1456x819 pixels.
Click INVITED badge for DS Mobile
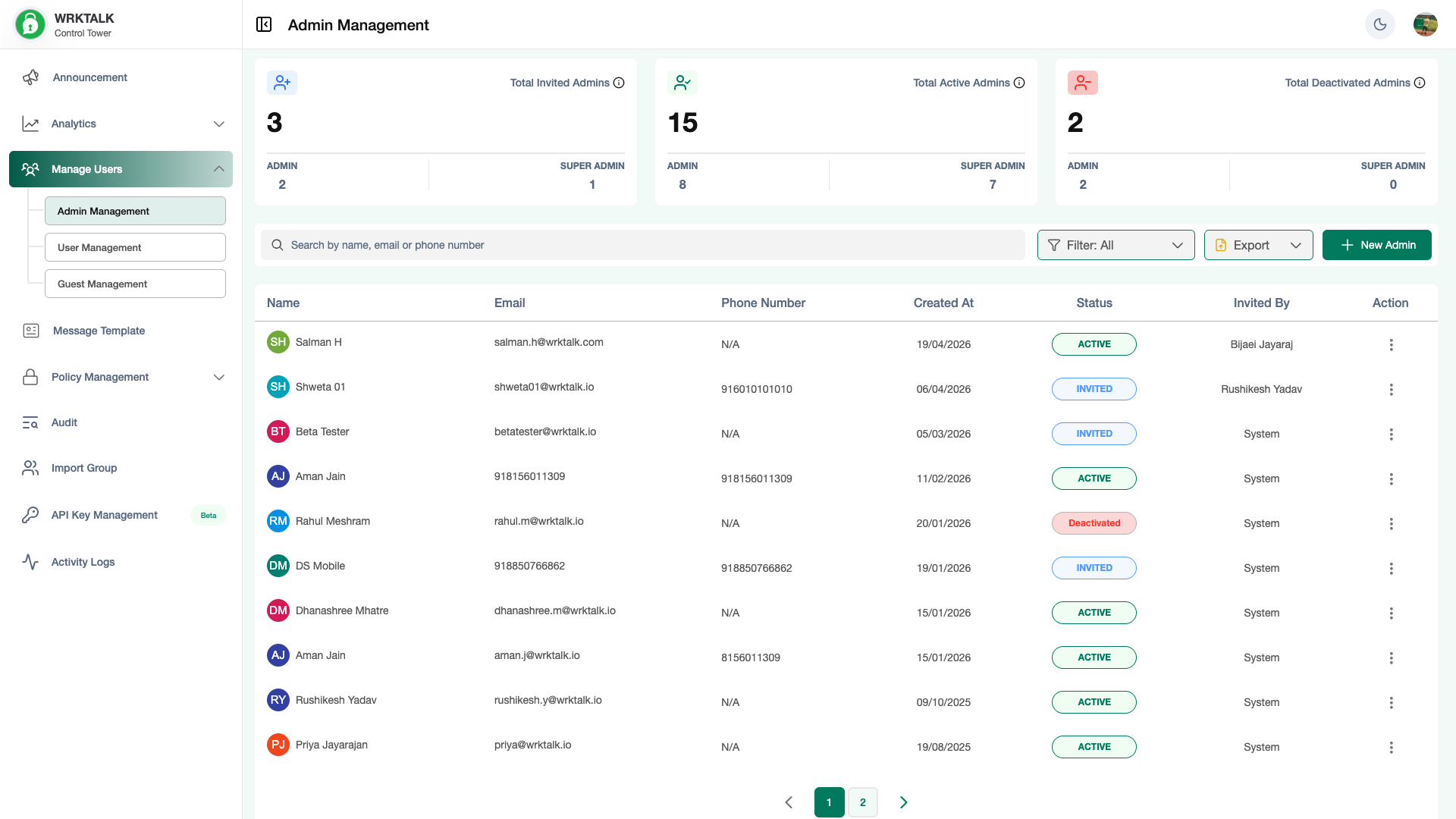1094,568
